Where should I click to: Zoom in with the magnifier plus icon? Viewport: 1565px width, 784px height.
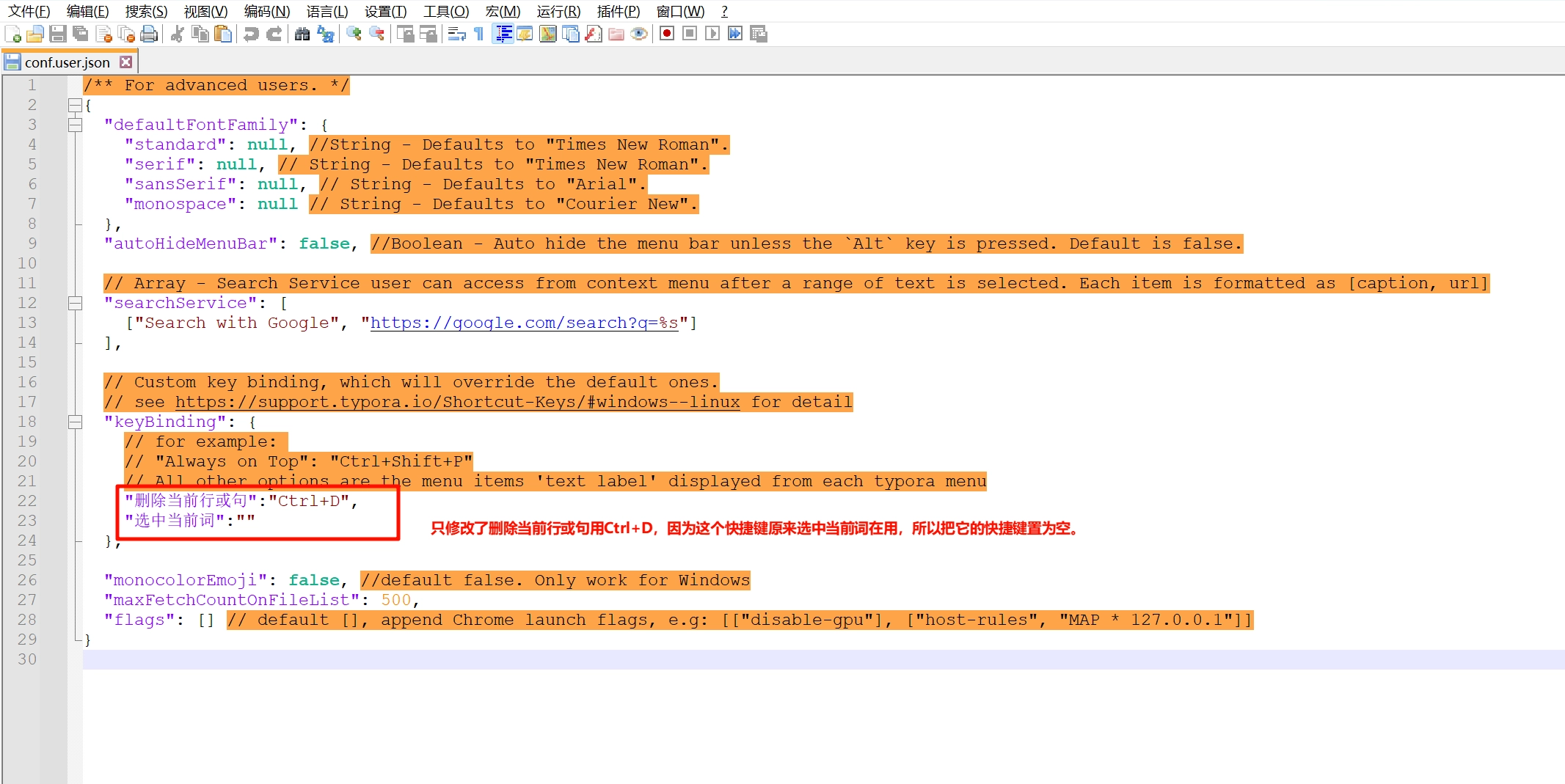[x=354, y=34]
